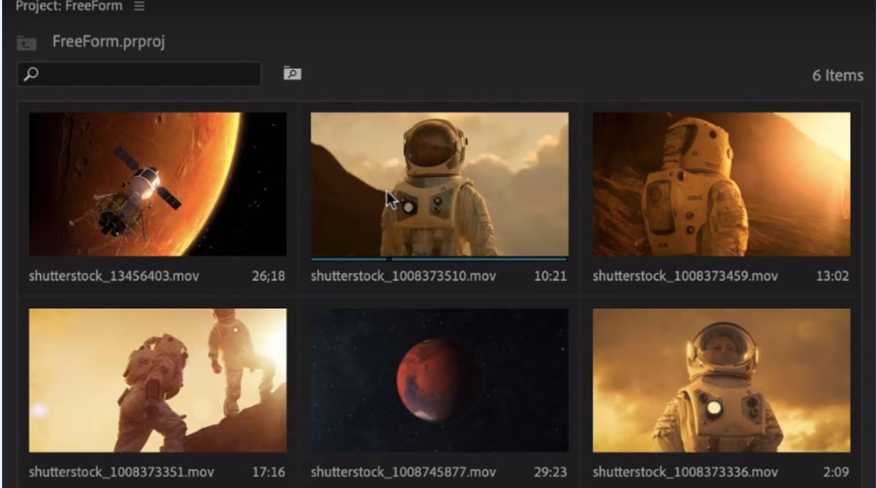Screen dimensions: 876x488
Task: Click inside the project search field
Action: point(140,74)
